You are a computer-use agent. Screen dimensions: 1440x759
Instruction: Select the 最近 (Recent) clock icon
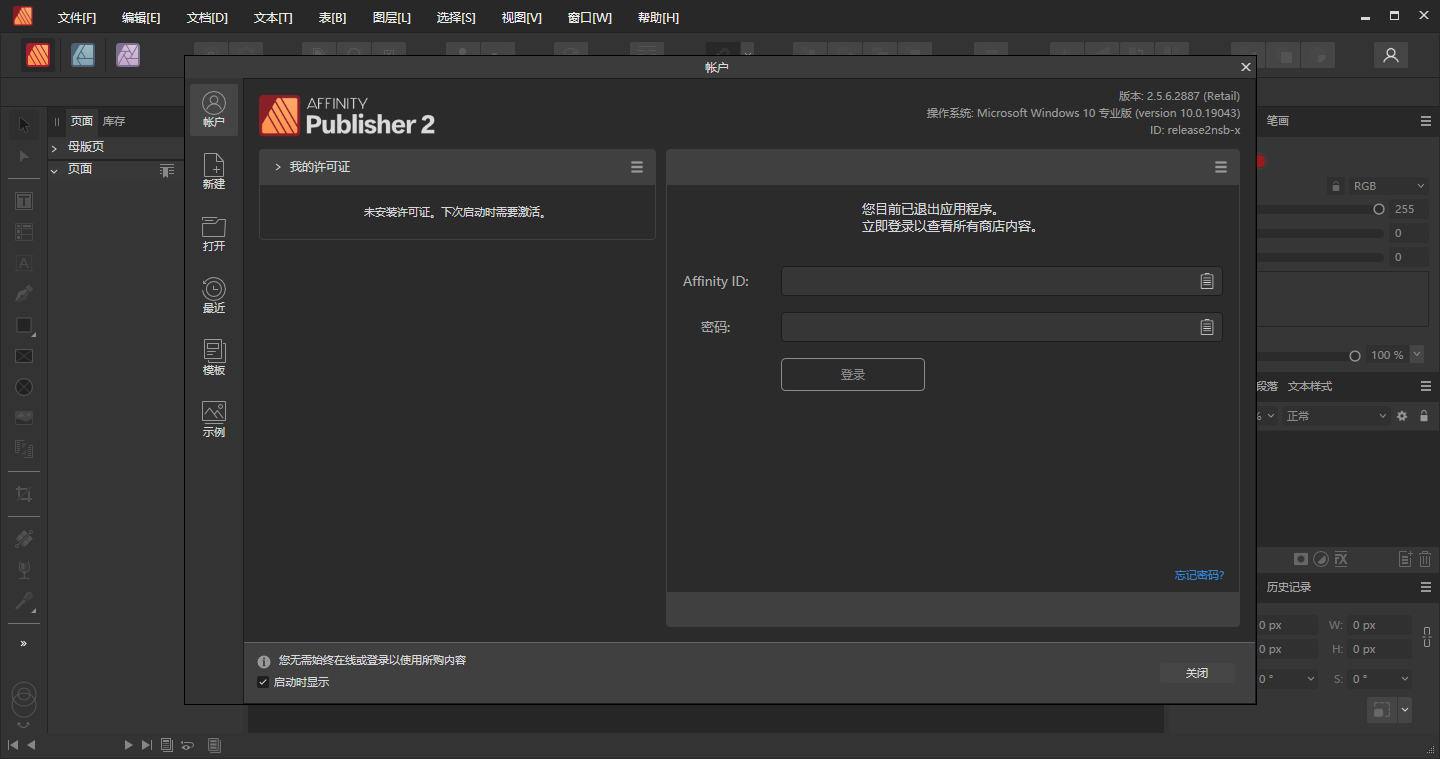click(x=214, y=295)
